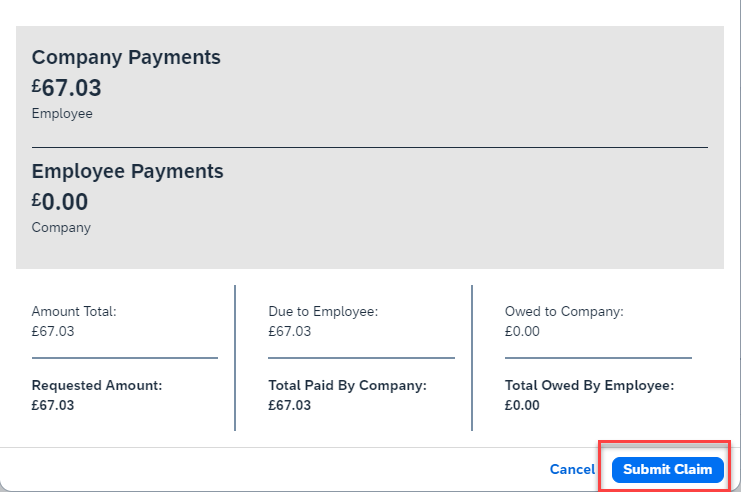Select the Company Payments heading
741x492 pixels.
(126, 57)
